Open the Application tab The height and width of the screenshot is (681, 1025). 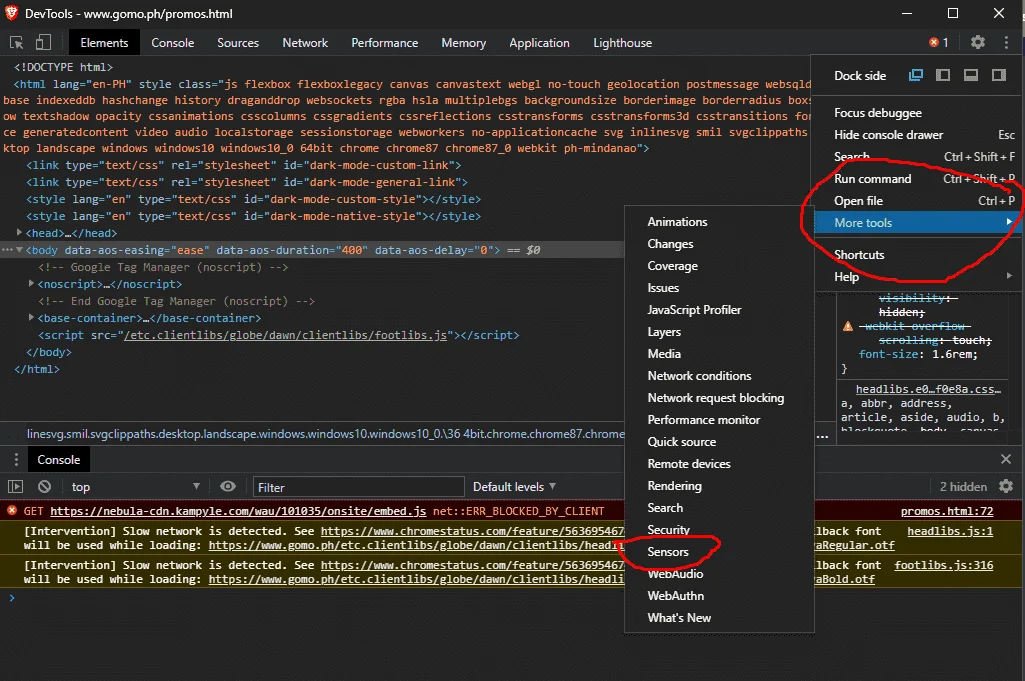(x=539, y=43)
